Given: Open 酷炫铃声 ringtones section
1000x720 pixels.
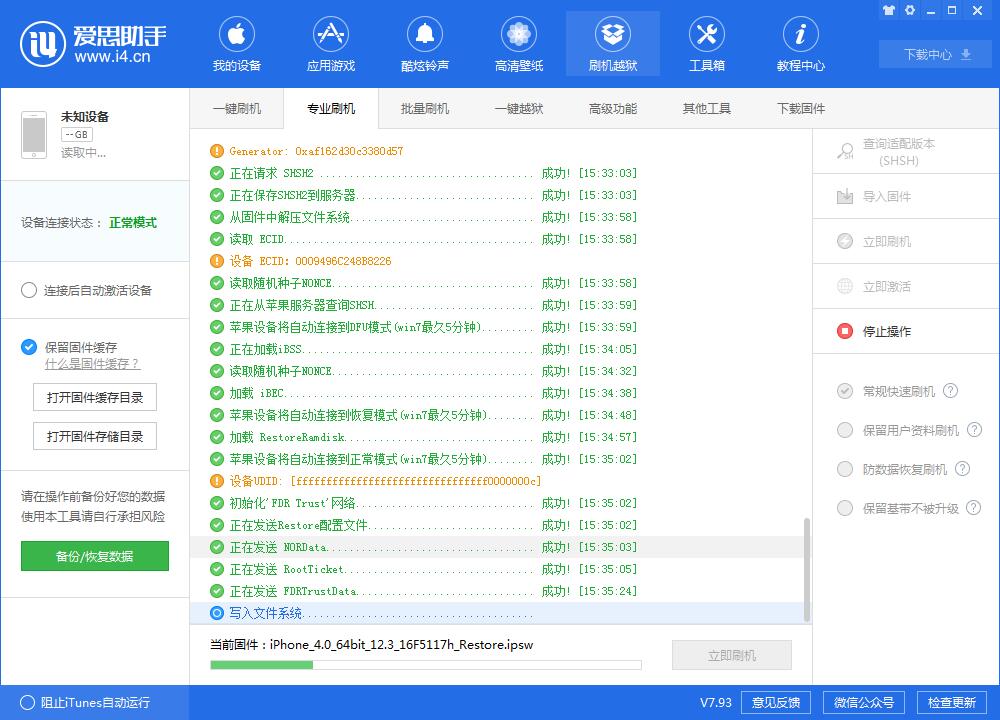Looking at the screenshot, I should 425,44.
